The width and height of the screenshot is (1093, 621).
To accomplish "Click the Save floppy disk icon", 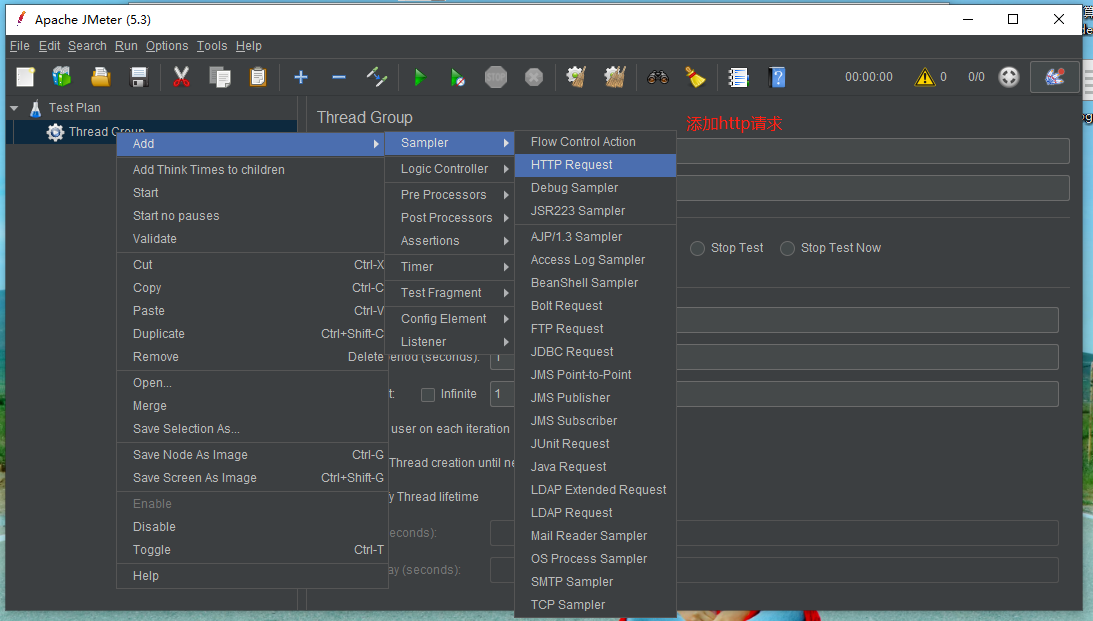I will tap(139, 77).
